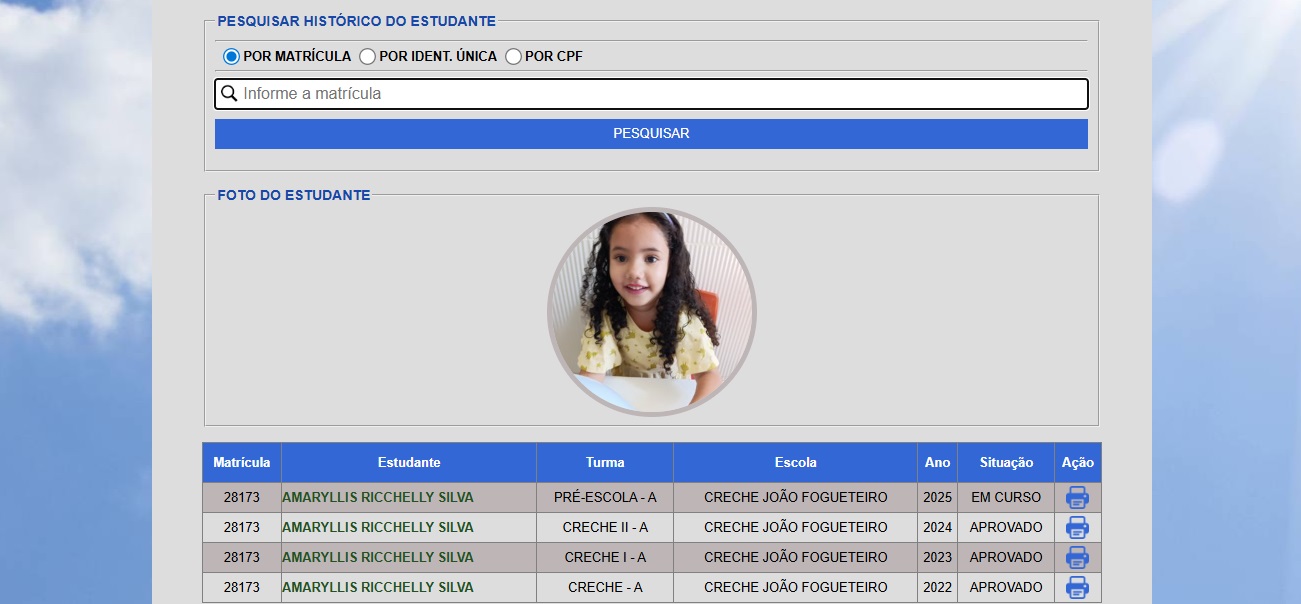Choose the POR IDENT. ÚNICA search option
Image resolution: width=1301 pixels, height=604 pixels.
[368, 57]
